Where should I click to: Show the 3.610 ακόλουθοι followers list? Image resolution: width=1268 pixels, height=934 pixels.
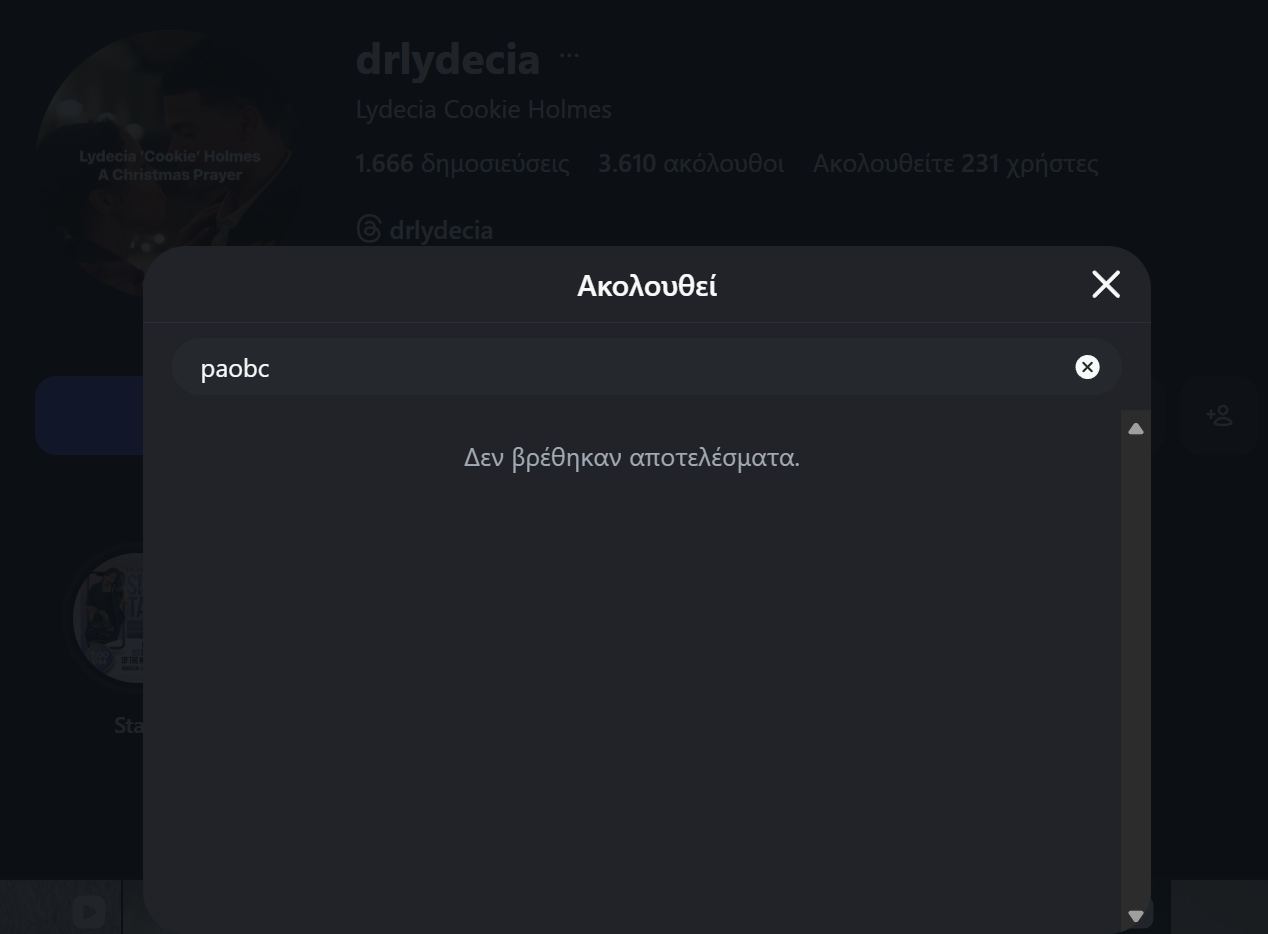(691, 164)
